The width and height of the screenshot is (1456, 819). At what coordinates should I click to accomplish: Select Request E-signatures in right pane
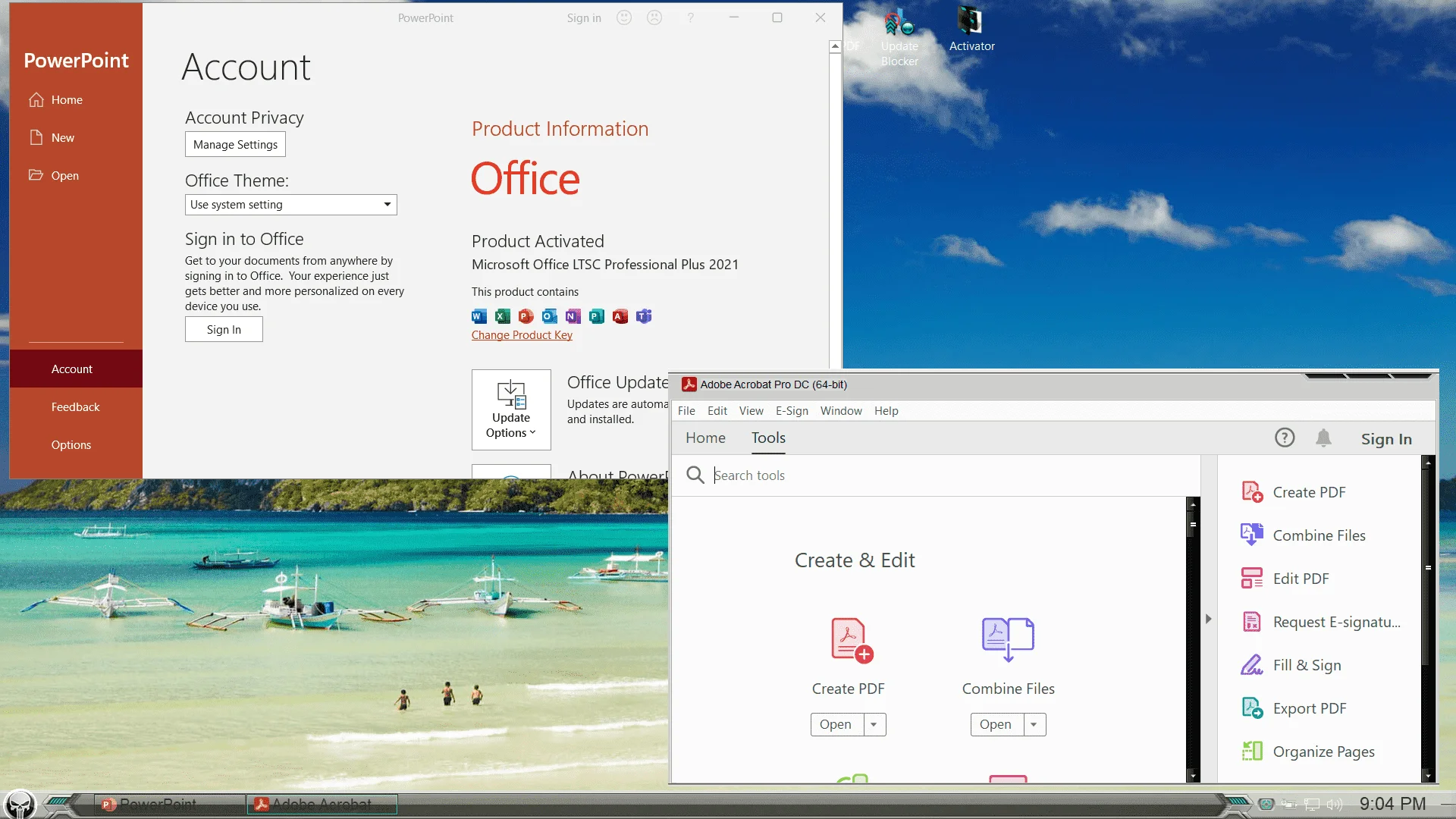click(1321, 622)
